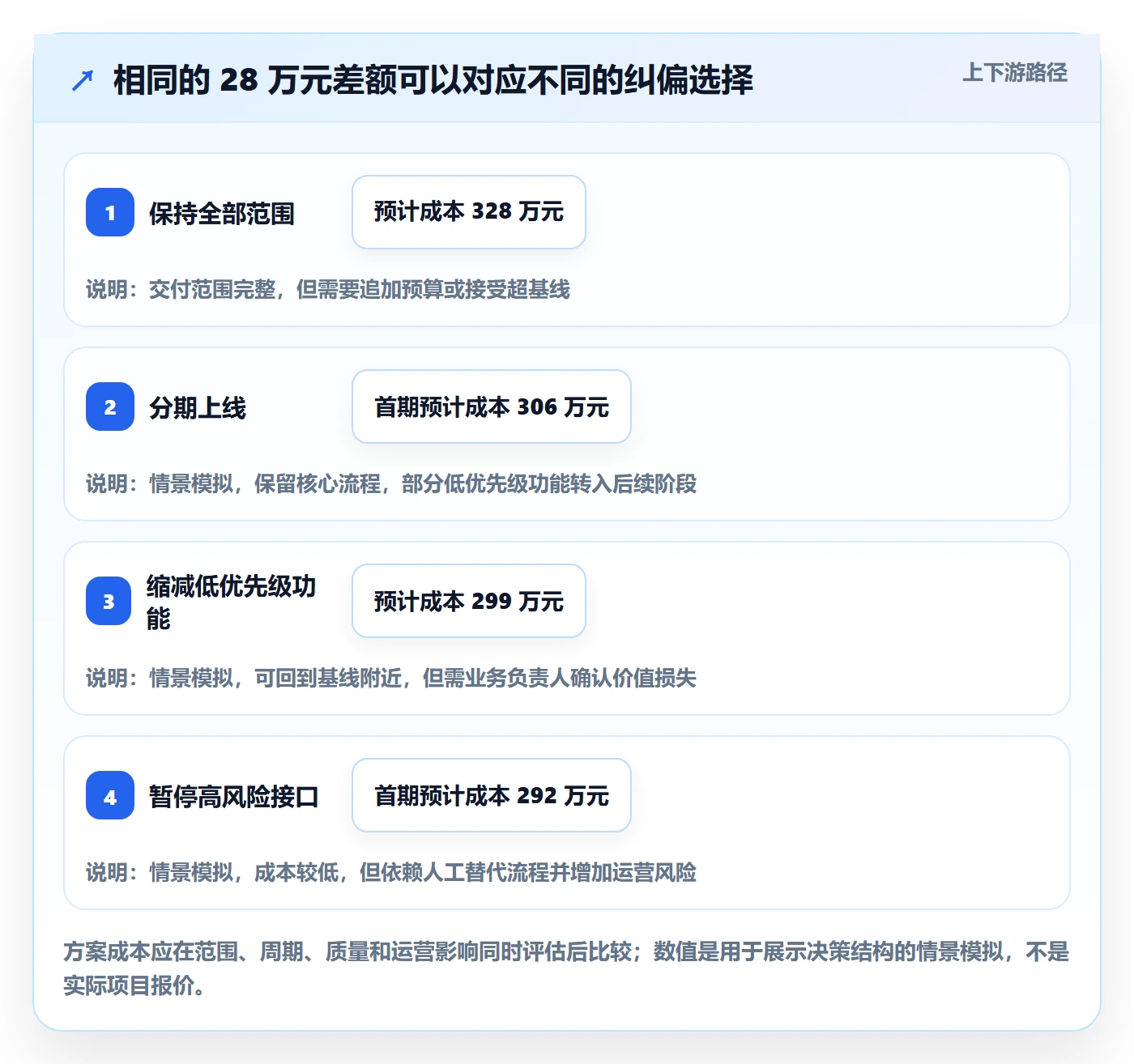The height and width of the screenshot is (1064, 1134).
Task: Click the number 3 badge for 缩减低优先级功能
Action: (x=109, y=601)
